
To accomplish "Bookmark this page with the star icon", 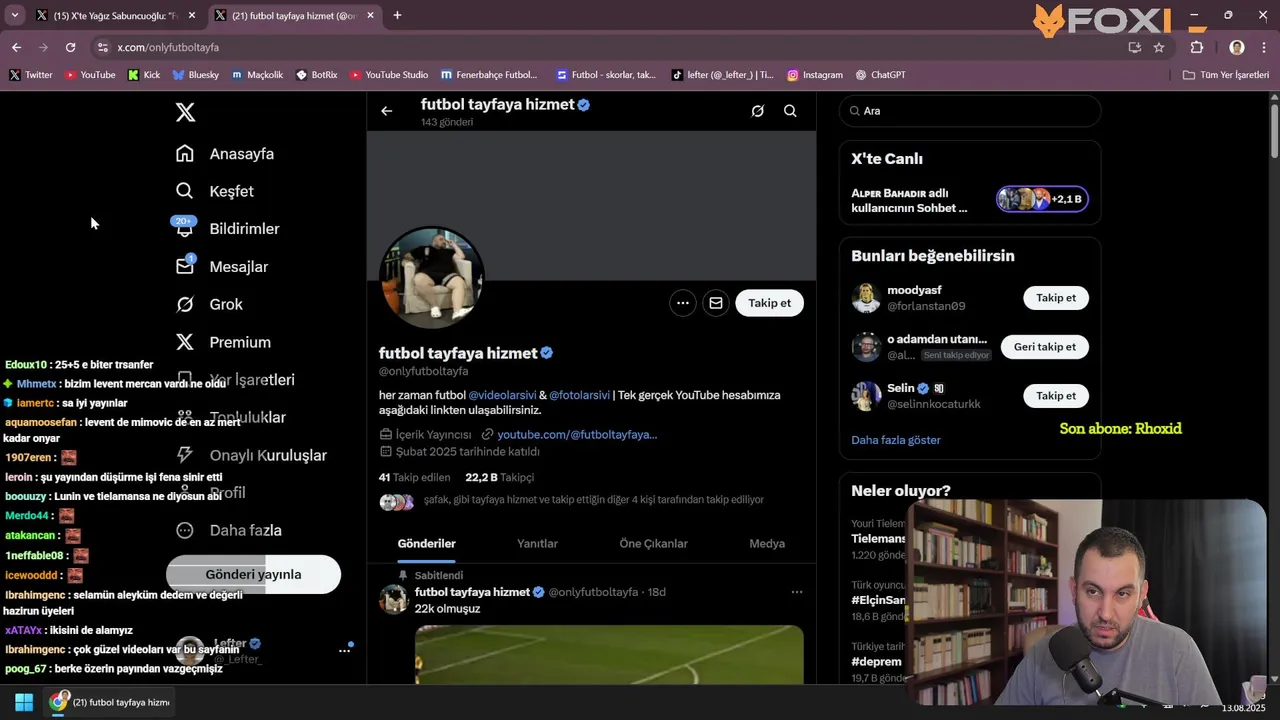I will point(1159,47).
